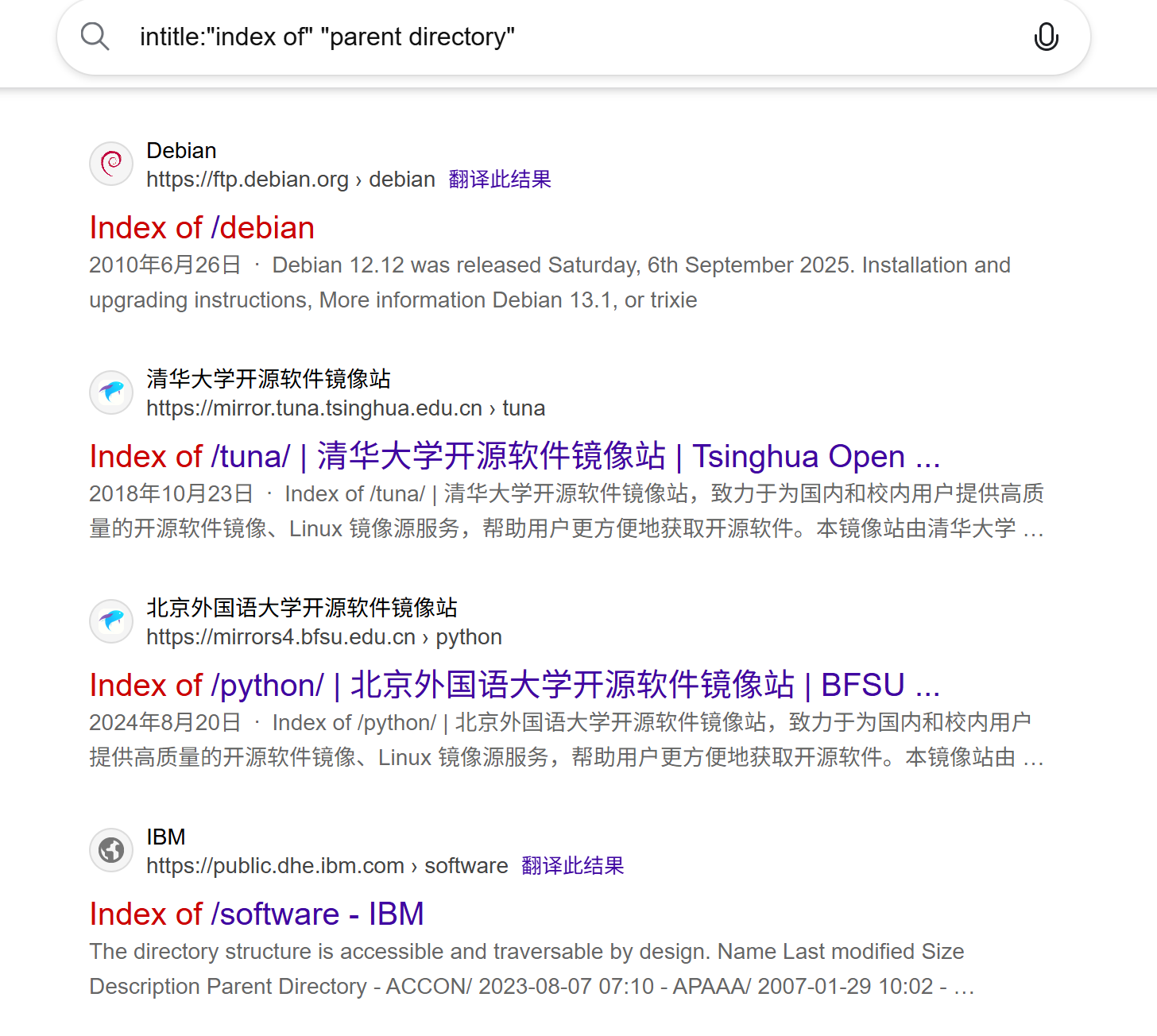This screenshot has height=1036, width=1157.
Task: Click the 清华大学开源软件镜像站 site name
Action: pyautogui.click(x=269, y=379)
